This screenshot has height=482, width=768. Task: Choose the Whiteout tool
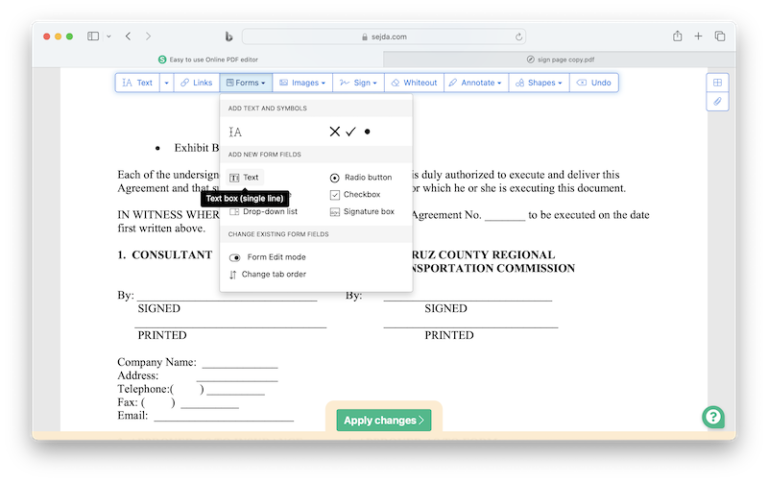[414, 83]
